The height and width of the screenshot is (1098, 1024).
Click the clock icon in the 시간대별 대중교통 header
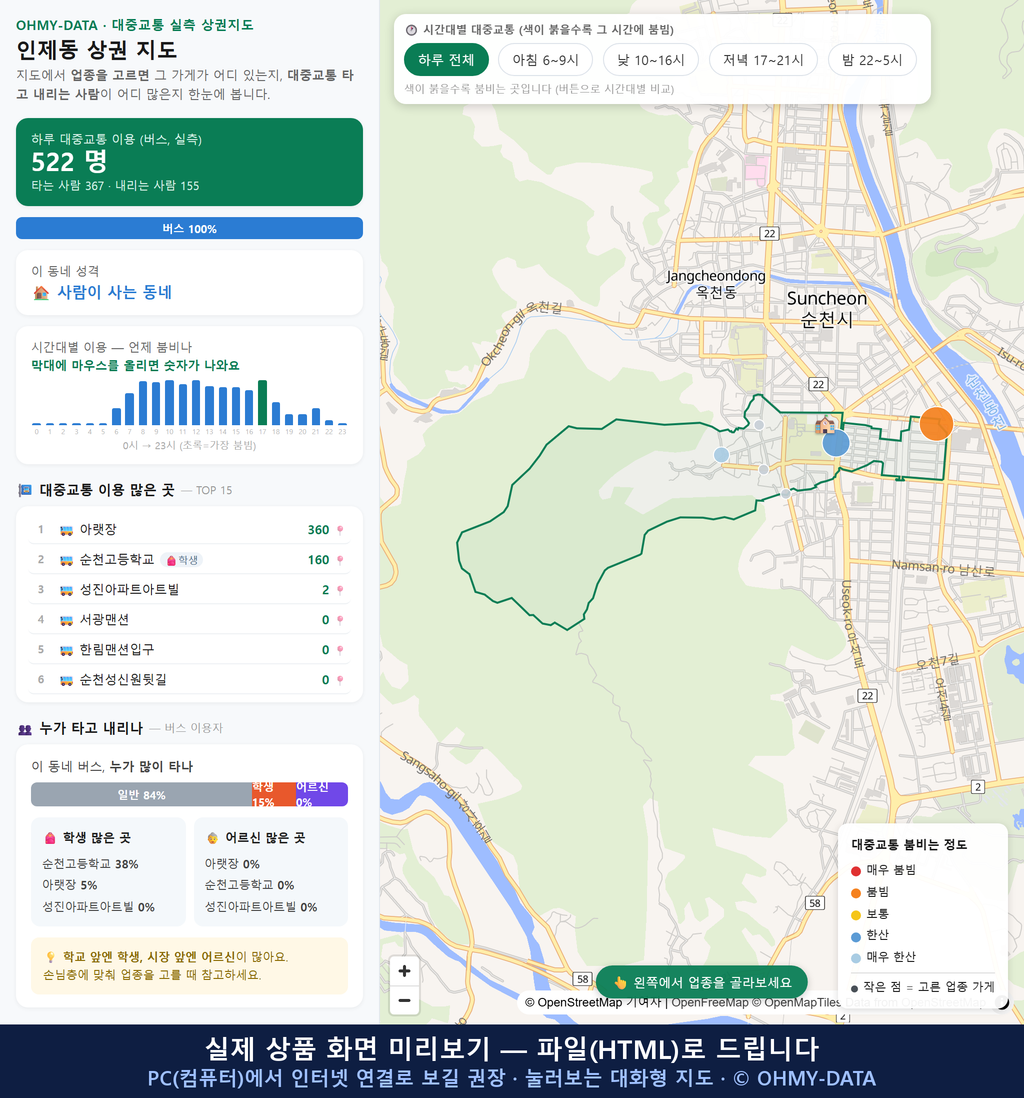pos(411,30)
